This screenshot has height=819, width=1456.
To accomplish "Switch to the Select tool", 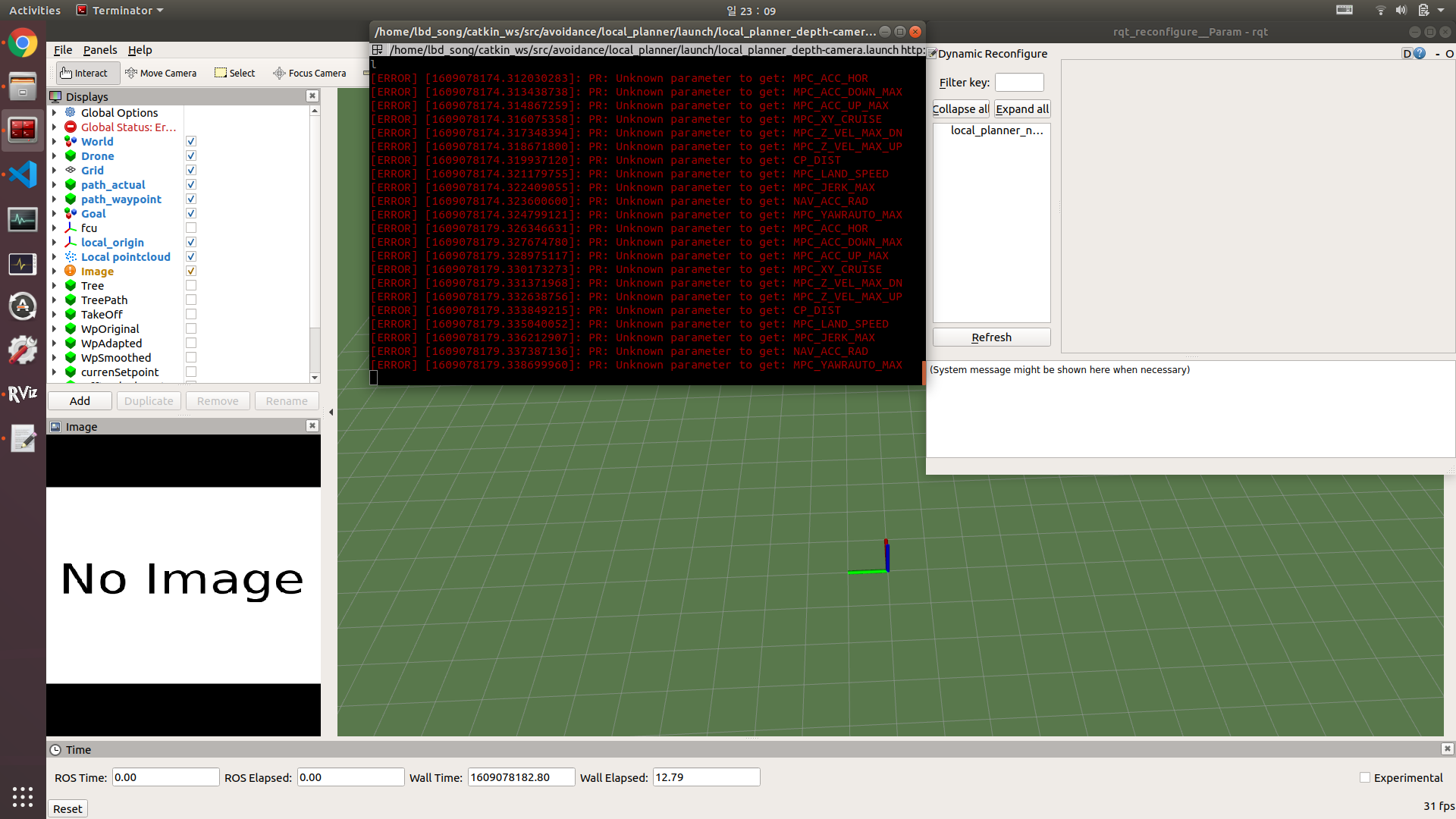I will [234, 73].
